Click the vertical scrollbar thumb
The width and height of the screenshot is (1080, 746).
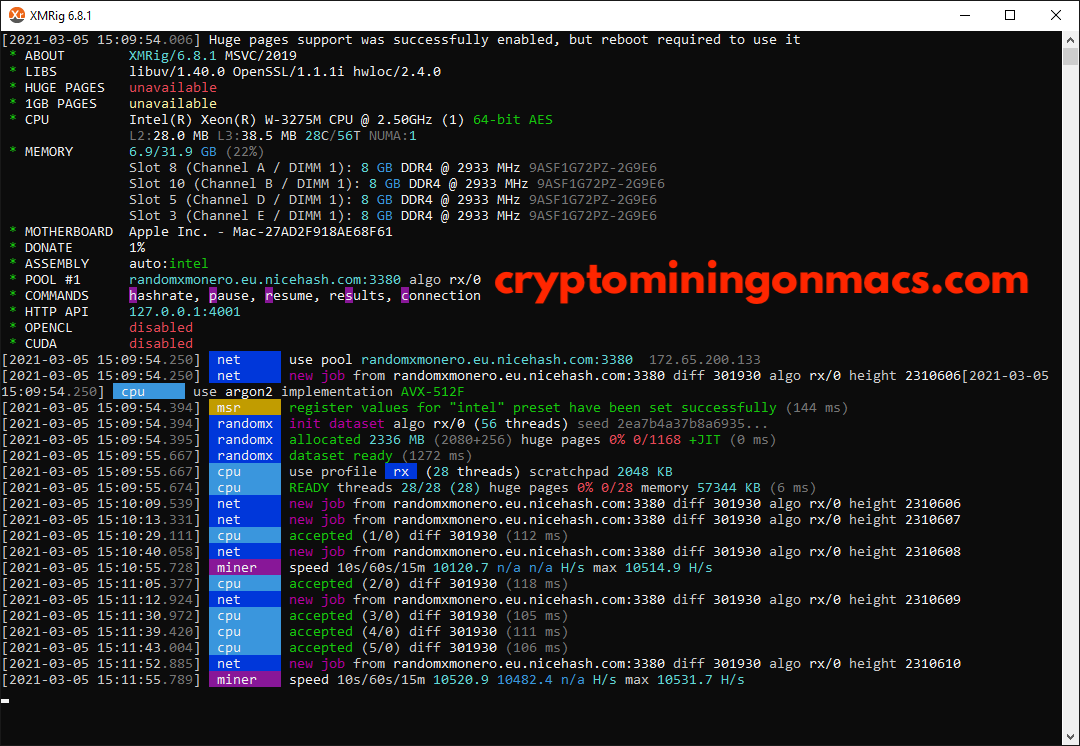point(1069,56)
